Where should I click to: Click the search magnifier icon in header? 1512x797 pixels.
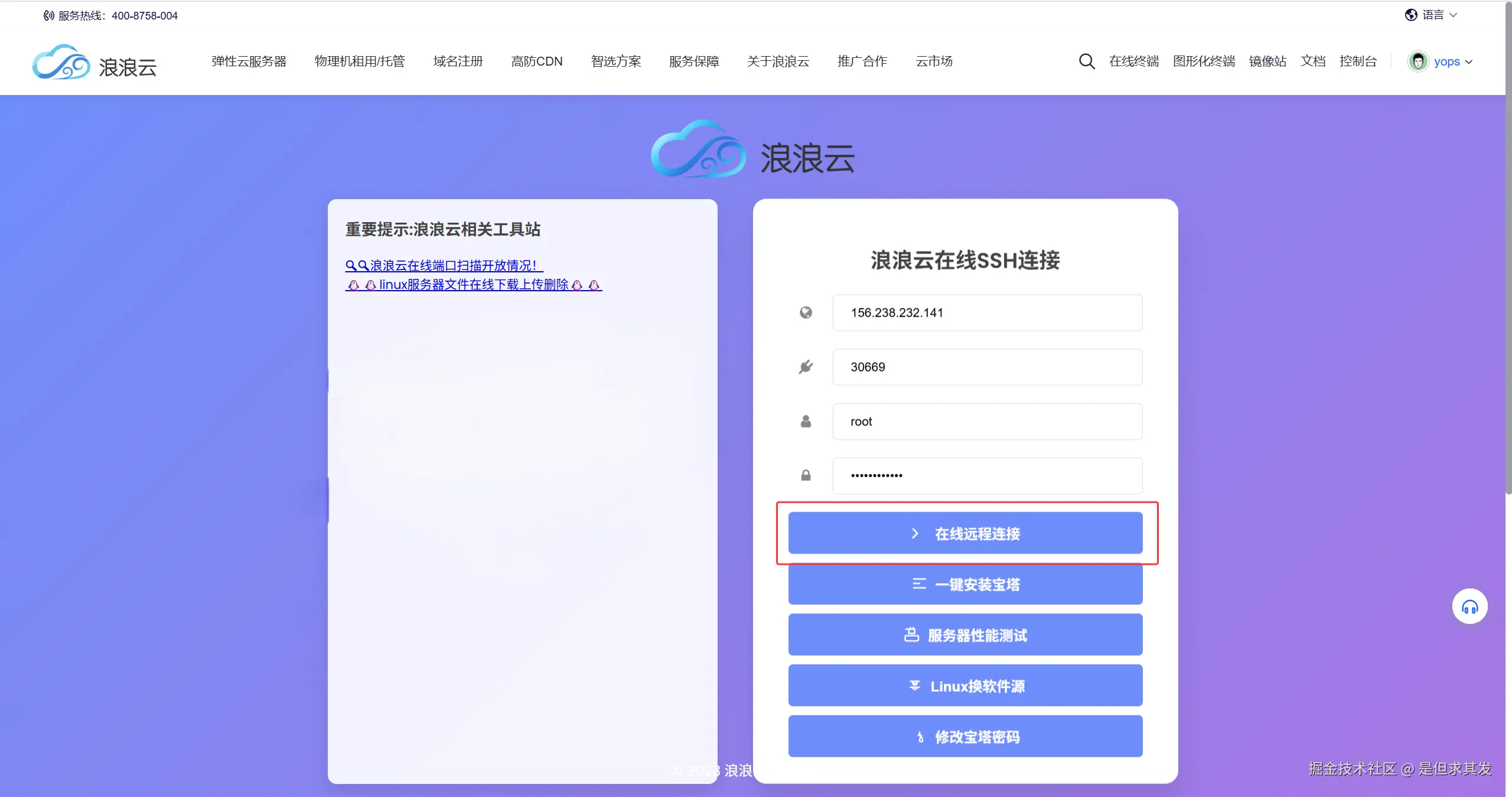point(1087,61)
